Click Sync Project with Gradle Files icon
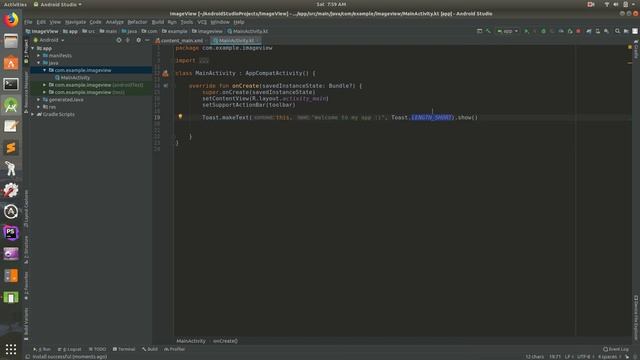640x360 pixels. pyautogui.click(x=589, y=31)
